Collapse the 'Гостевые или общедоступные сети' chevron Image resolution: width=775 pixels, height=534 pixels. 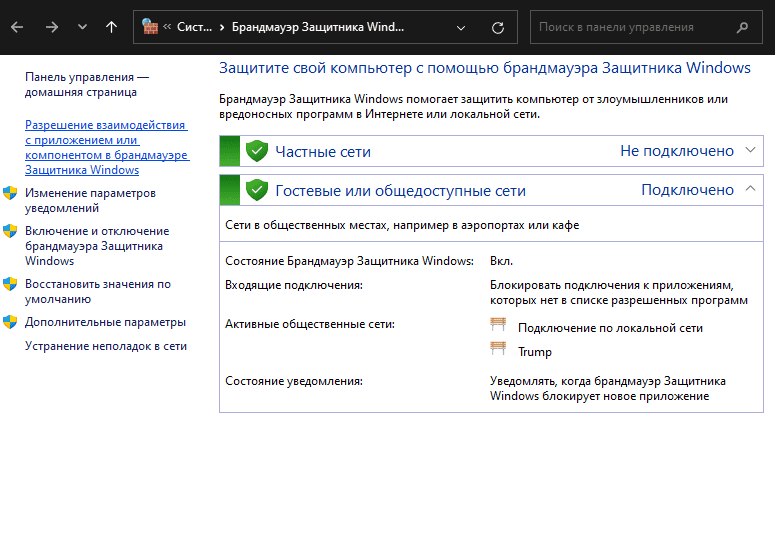750,188
